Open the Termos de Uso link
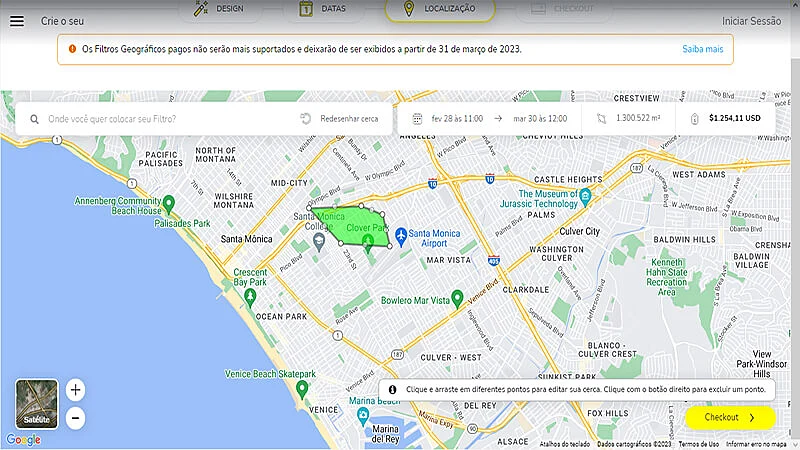This screenshot has width=800, height=450. click(698, 444)
